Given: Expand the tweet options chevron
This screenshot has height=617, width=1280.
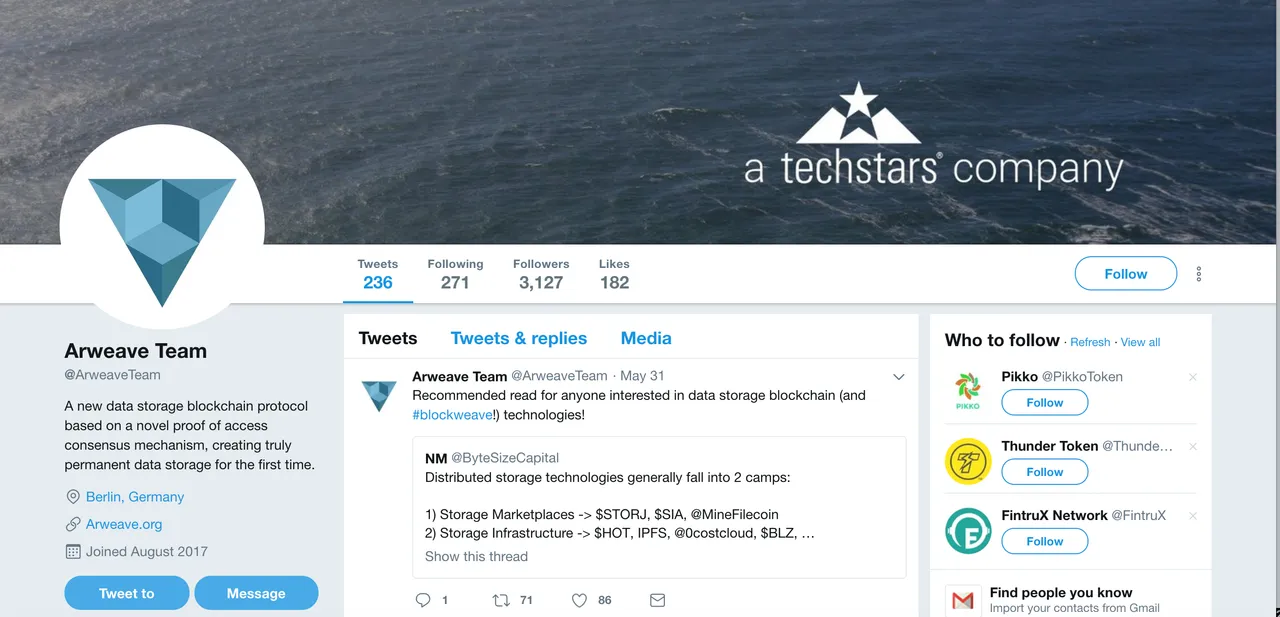Looking at the screenshot, I should (898, 377).
